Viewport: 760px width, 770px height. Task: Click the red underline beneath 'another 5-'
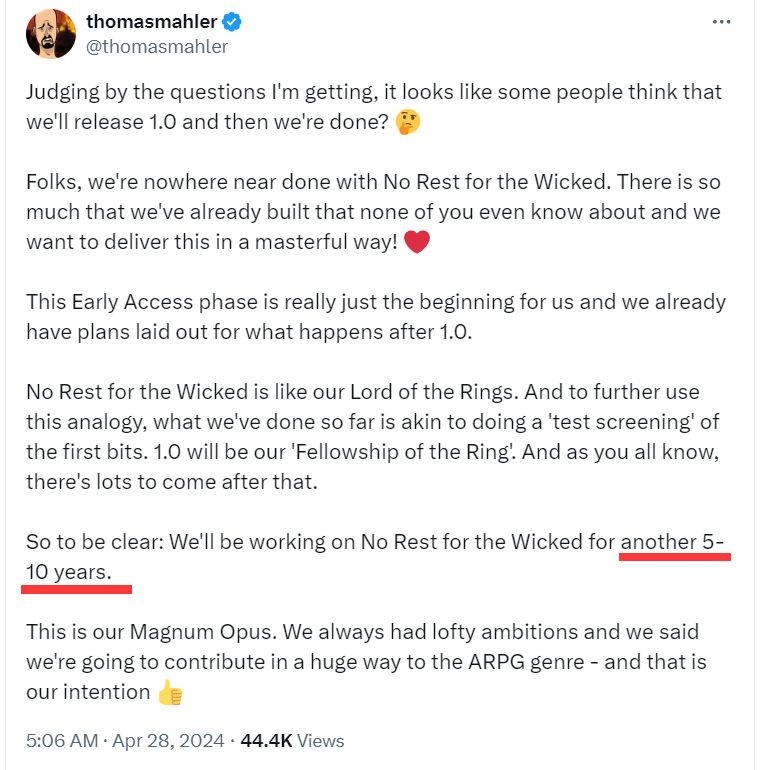675,556
